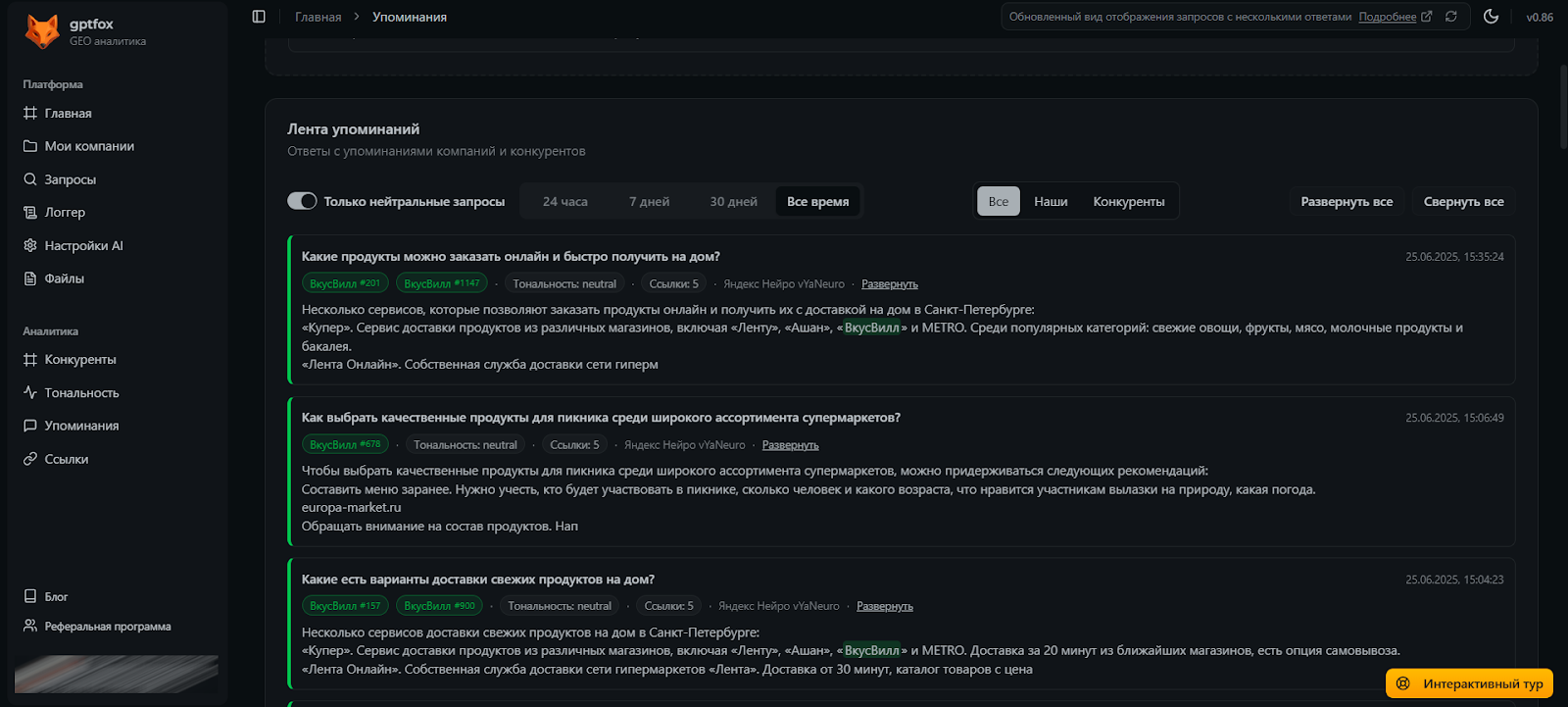Toggle Только нейтральные запросы switch
The image size is (1568, 707).
(x=302, y=201)
